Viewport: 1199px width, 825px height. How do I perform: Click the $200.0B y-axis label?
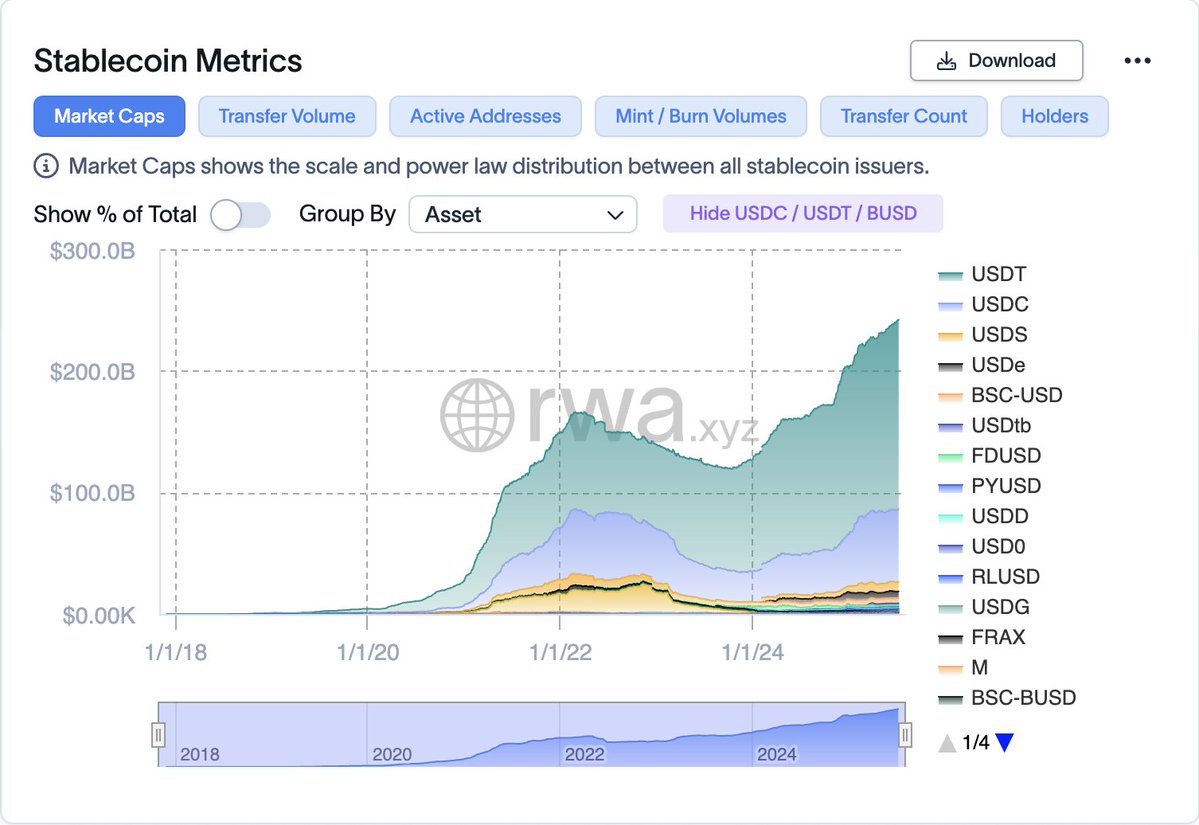(x=93, y=372)
